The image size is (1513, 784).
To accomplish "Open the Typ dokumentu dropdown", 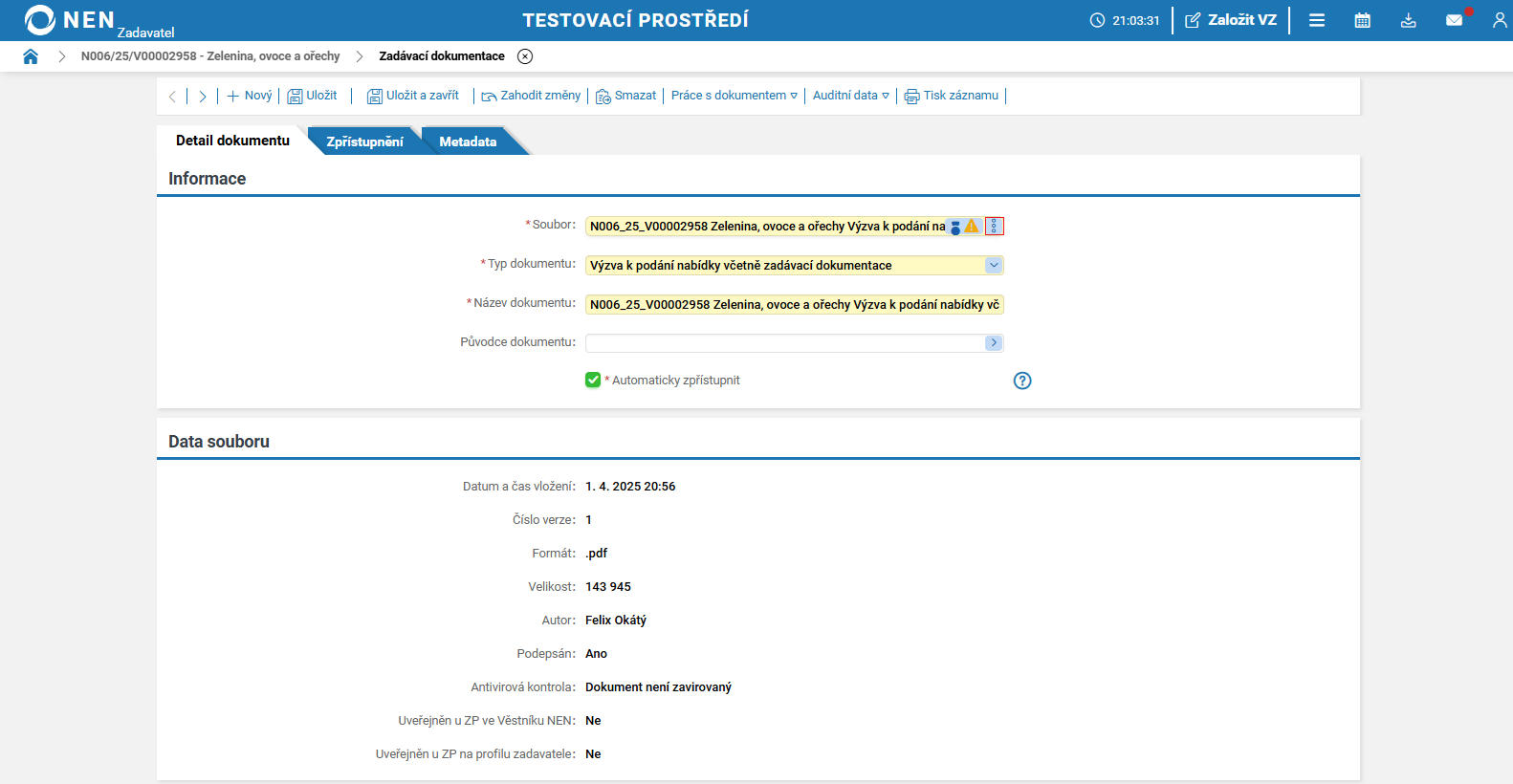I will click(x=994, y=266).
